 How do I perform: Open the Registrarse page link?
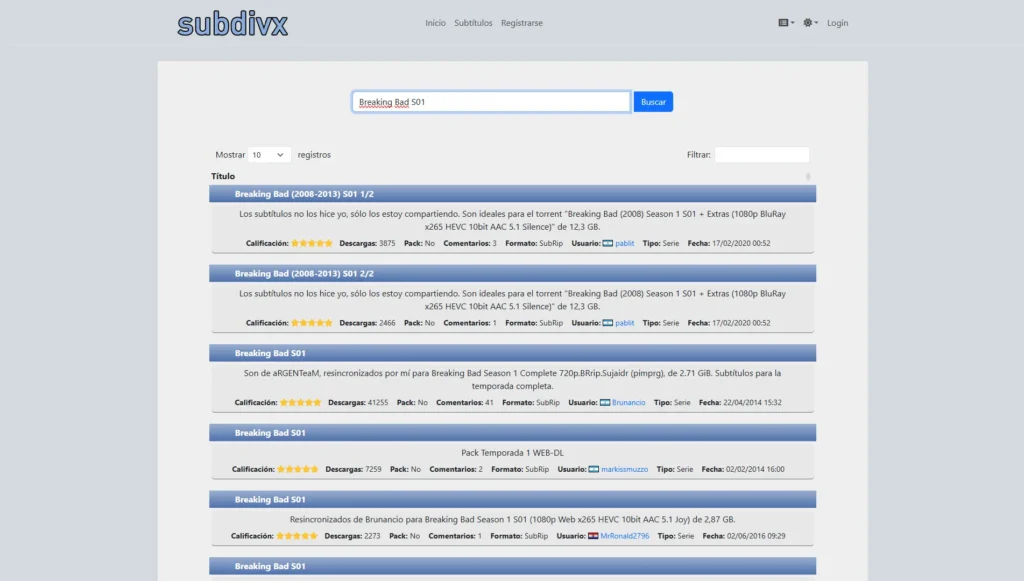click(x=522, y=23)
